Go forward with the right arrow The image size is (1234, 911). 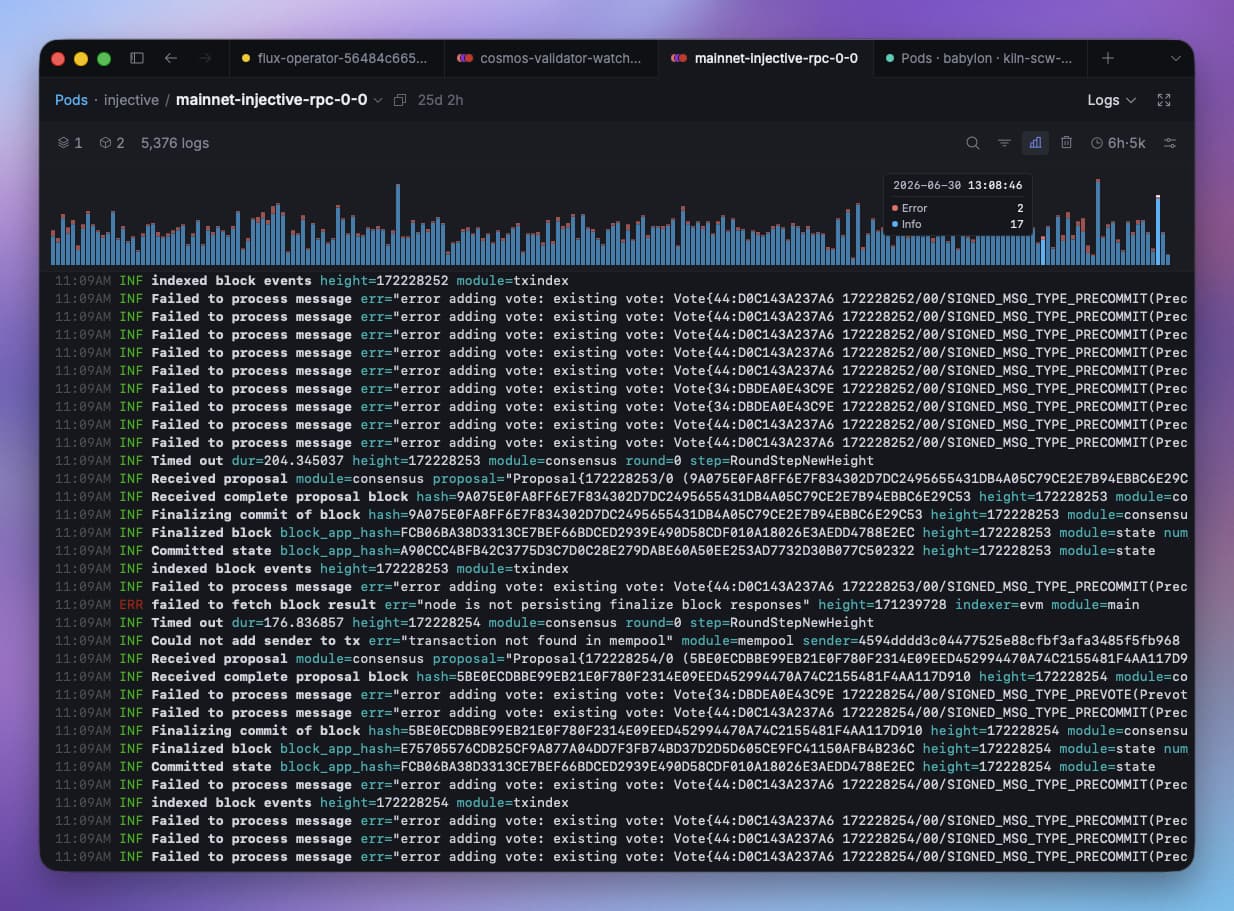point(205,58)
